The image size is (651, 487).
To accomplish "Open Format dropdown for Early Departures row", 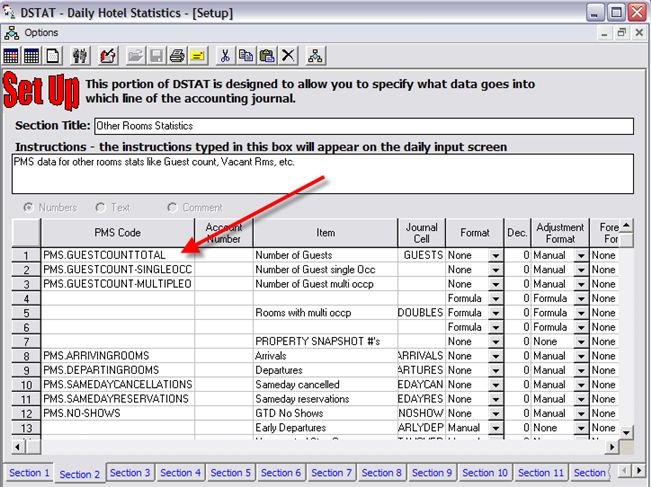I will pos(495,428).
